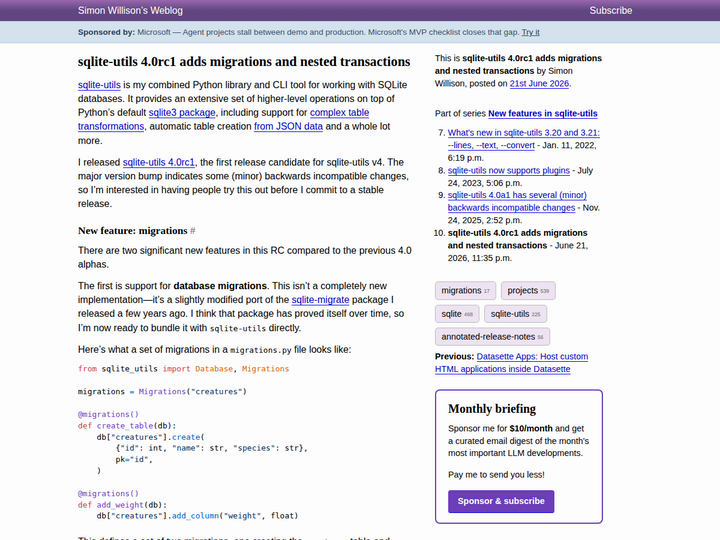This screenshot has height=540, width=720.
Task: Select the 'annotated-release-notes' tag
Action: tap(492, 337)
